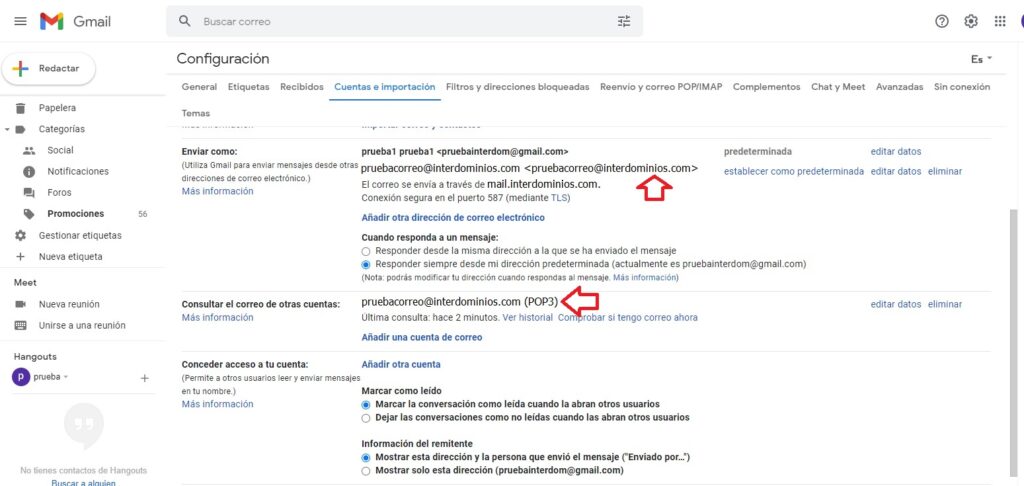
Task: Expand the prueba Hangouts status dropdown
Action: [65, 378]
